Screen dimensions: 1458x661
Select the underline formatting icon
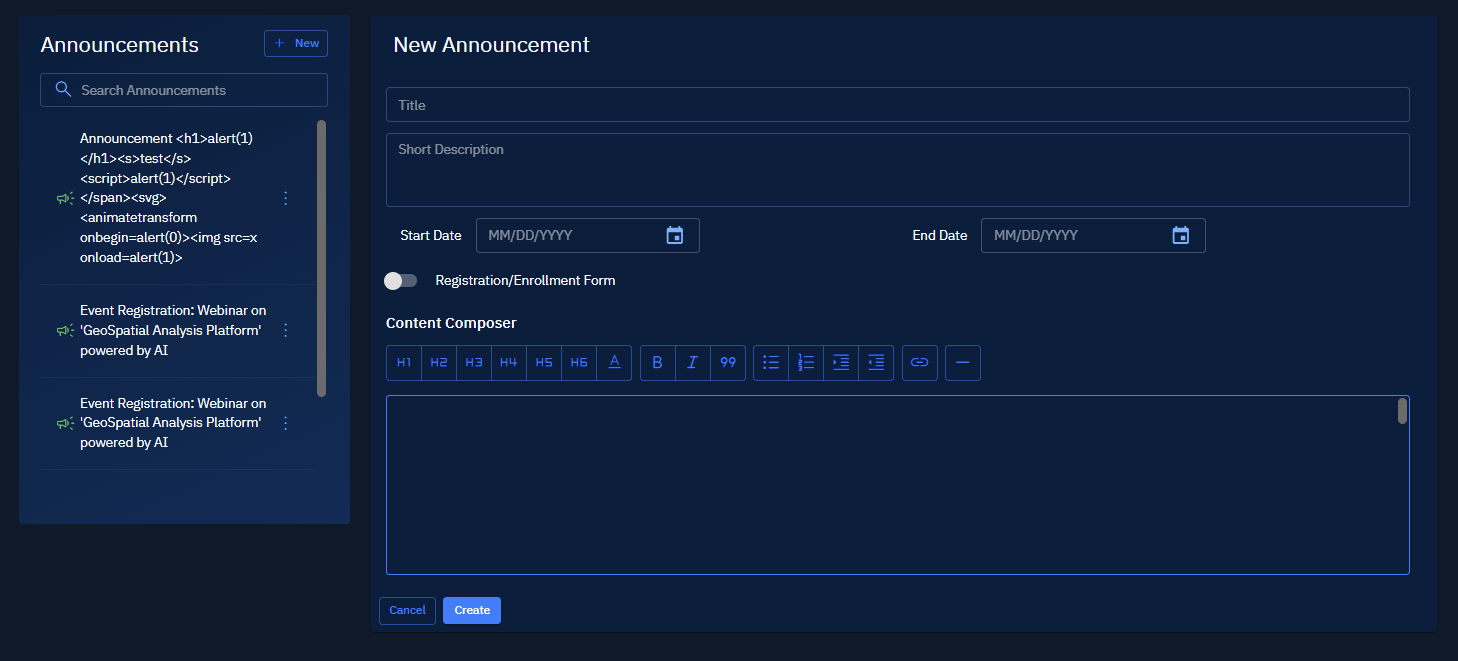613,362
